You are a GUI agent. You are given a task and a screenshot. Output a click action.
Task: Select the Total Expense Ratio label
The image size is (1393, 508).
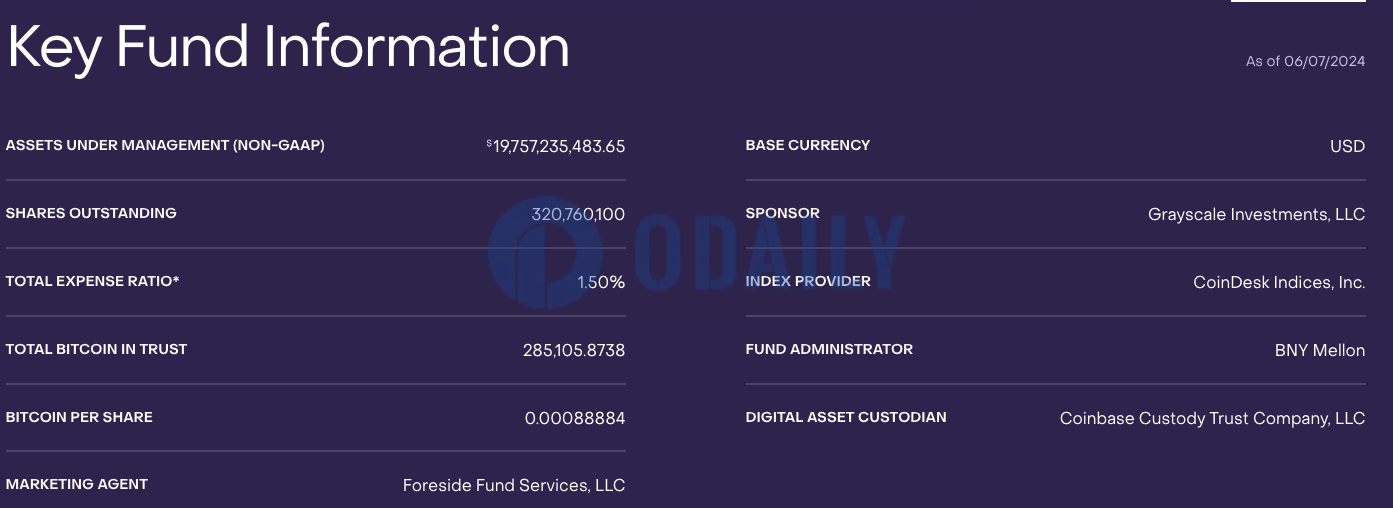pyautogui.click(x=93, y=281)
